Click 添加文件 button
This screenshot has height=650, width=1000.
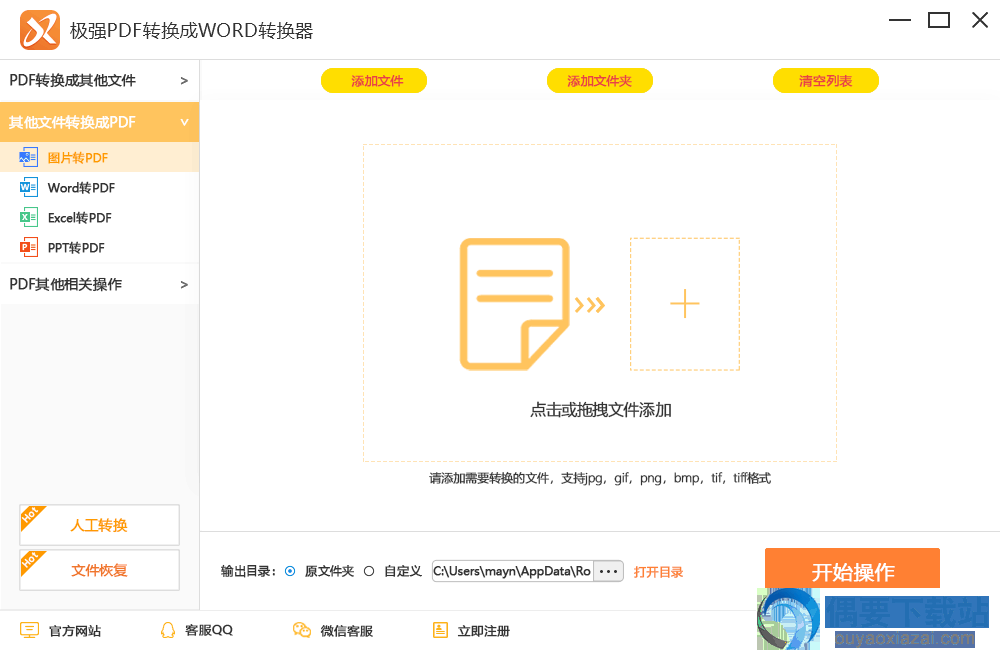tap(374, 80)
